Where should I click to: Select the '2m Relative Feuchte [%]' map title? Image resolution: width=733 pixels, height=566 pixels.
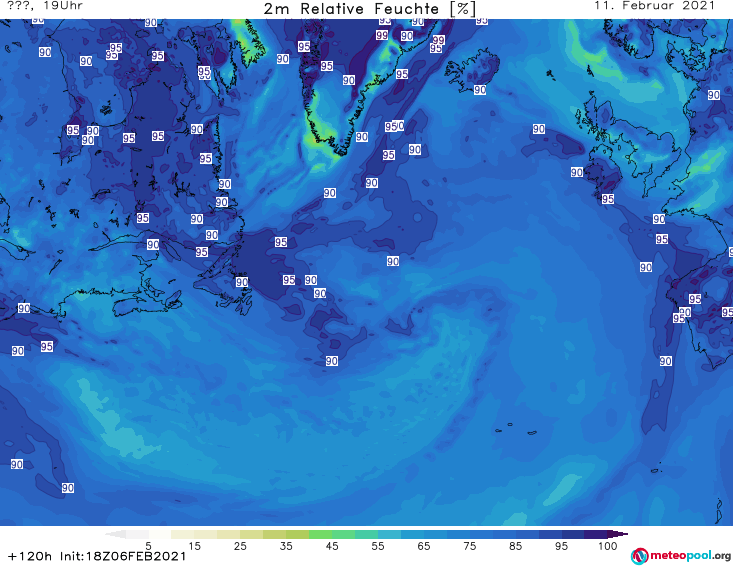pyautogui.click(x=370, y=9)
